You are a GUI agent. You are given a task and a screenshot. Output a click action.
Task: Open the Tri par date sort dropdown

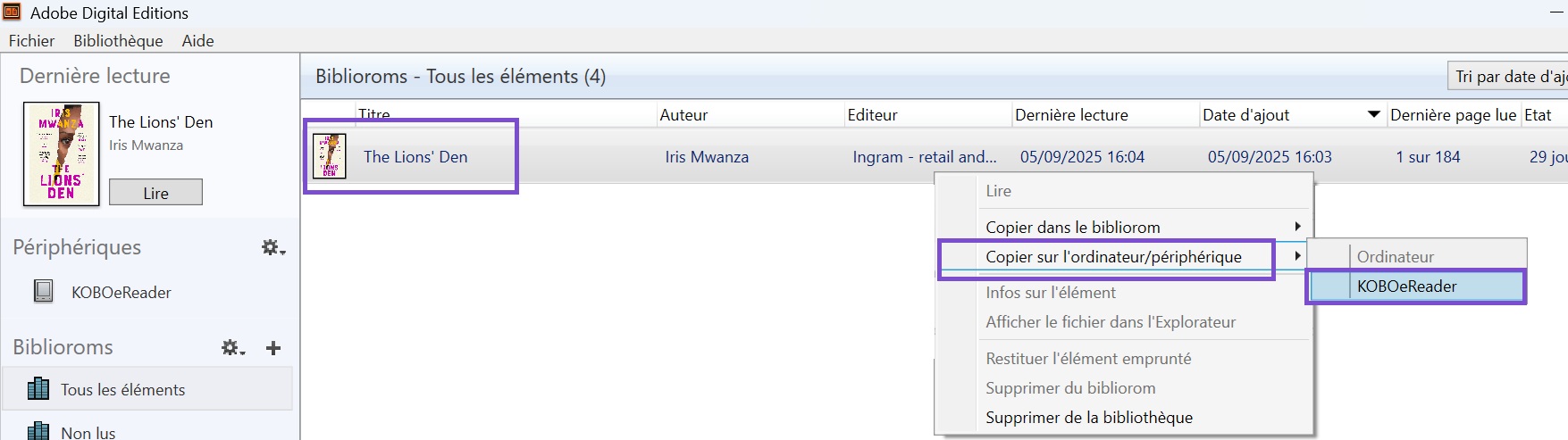click(x=1508, y=77)
